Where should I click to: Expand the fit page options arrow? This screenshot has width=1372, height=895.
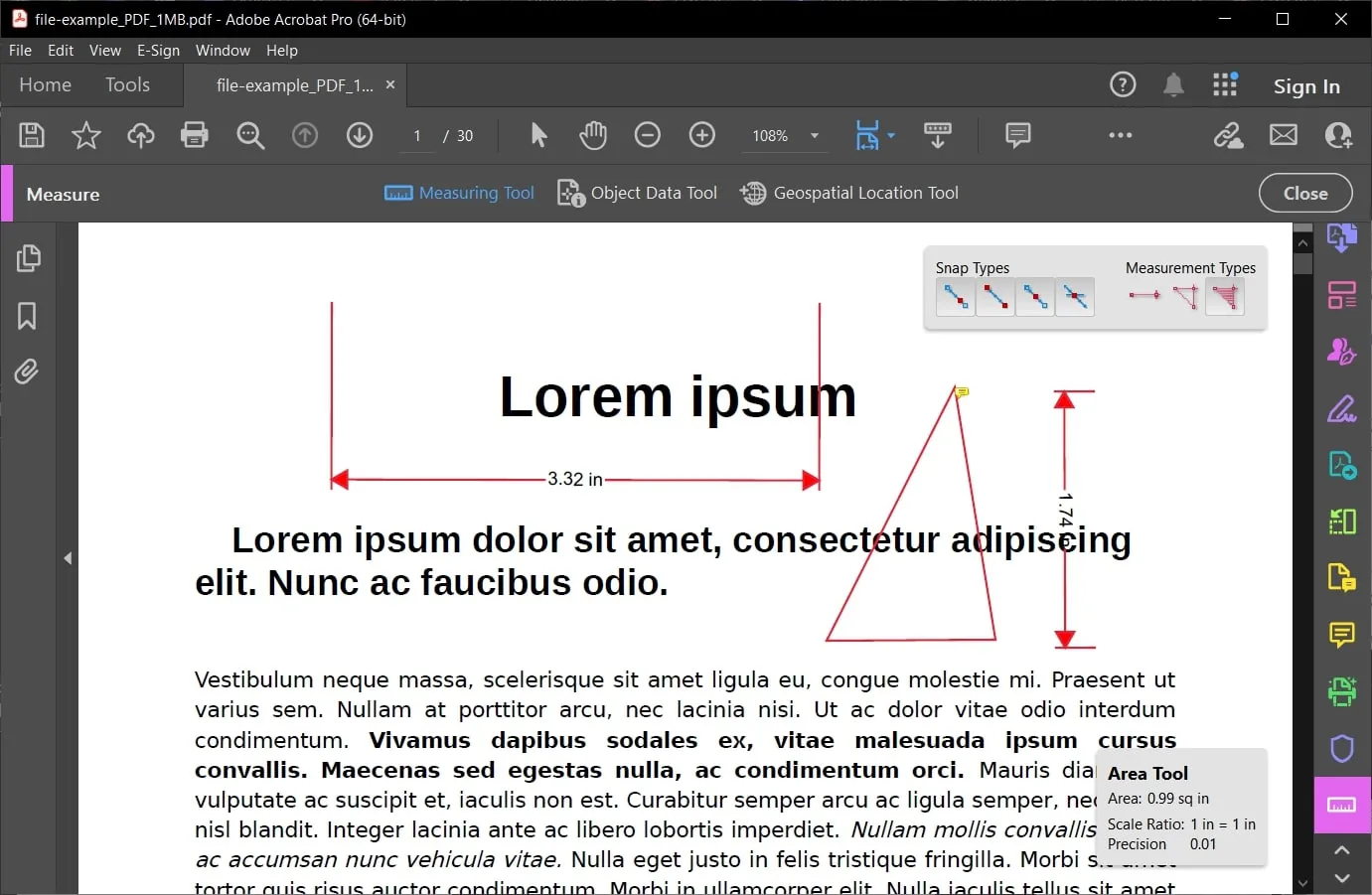point(891,135)
